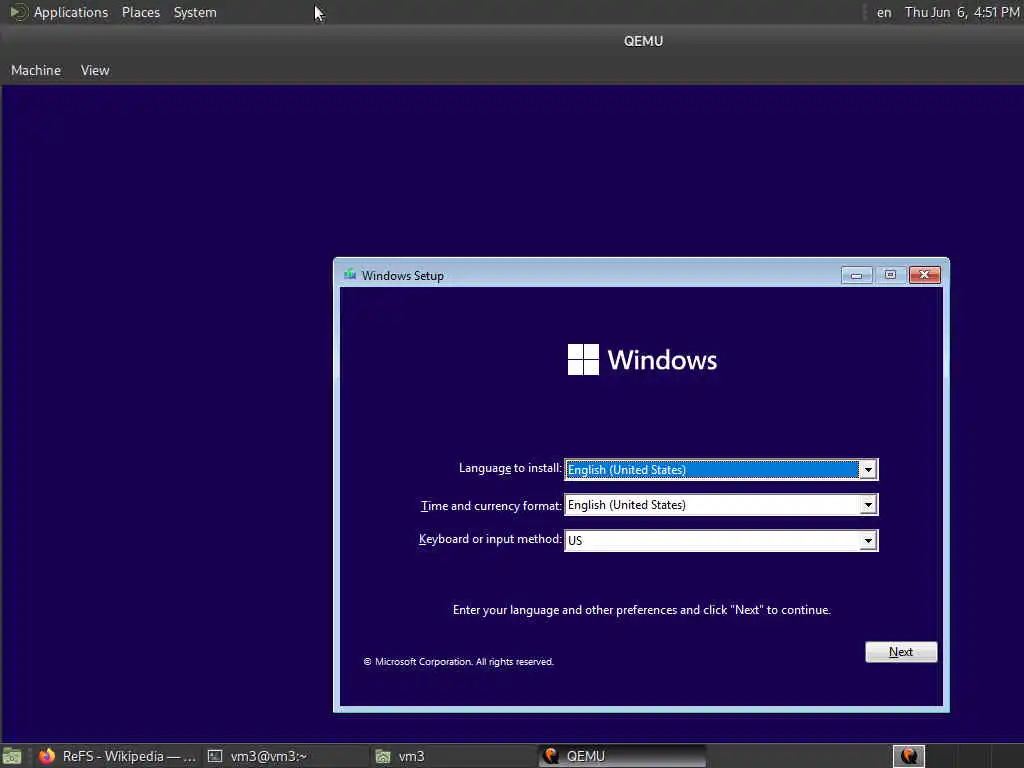
Task: Open the Time and currency format dropdown arrow
Action: pyautogui.click(x=868, y=505)
